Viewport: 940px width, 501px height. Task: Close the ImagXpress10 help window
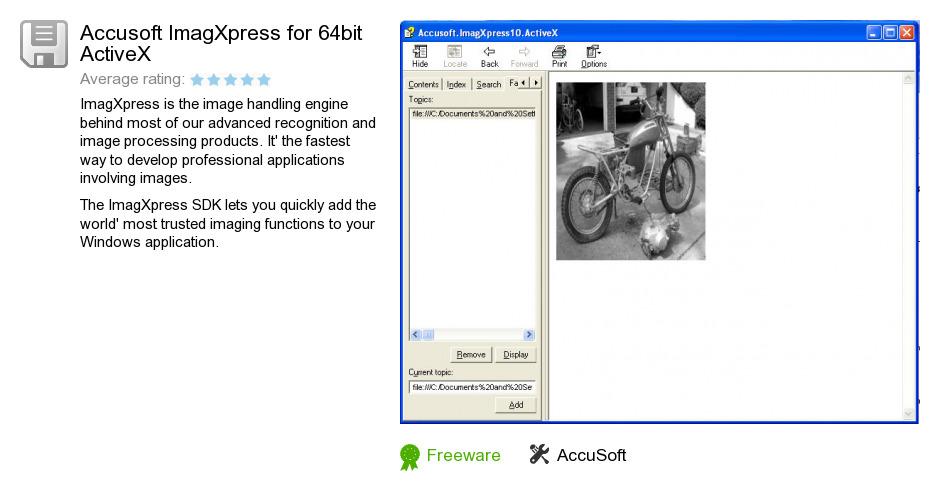tap(907, 32)
